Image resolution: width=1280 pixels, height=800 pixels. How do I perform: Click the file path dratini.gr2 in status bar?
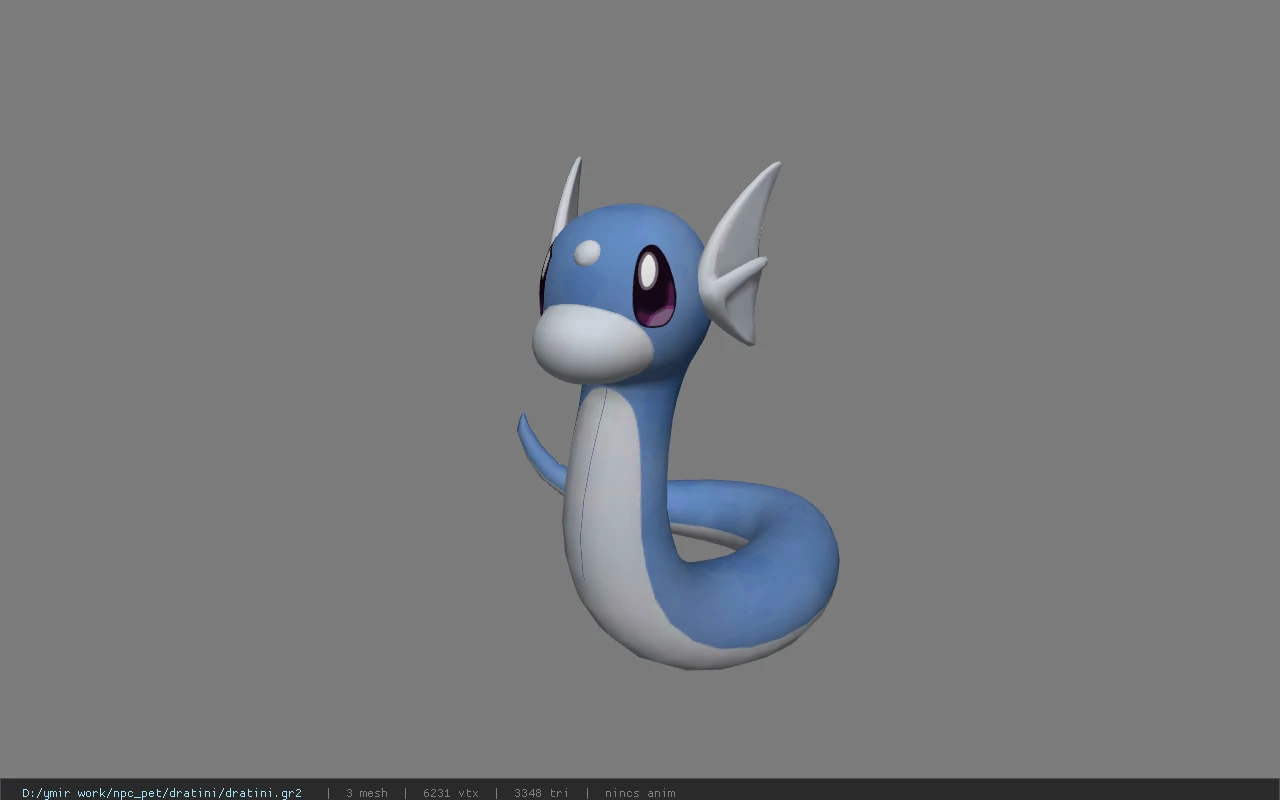tap(162, 793)
